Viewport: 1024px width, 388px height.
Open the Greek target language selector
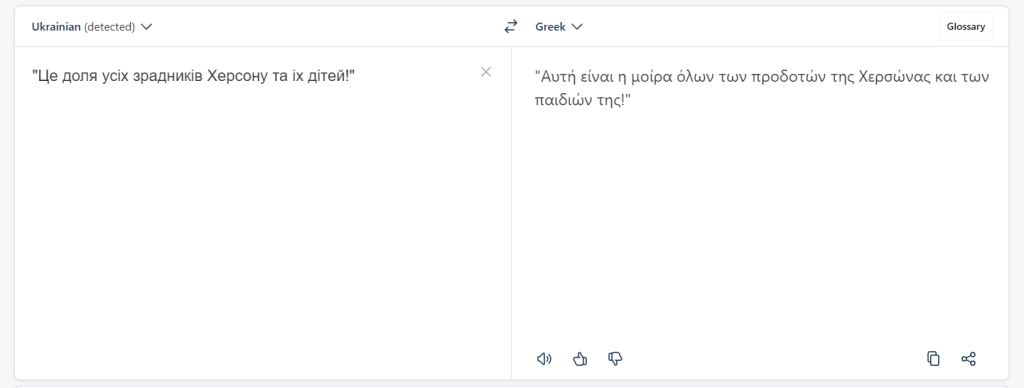coord(559,27)
